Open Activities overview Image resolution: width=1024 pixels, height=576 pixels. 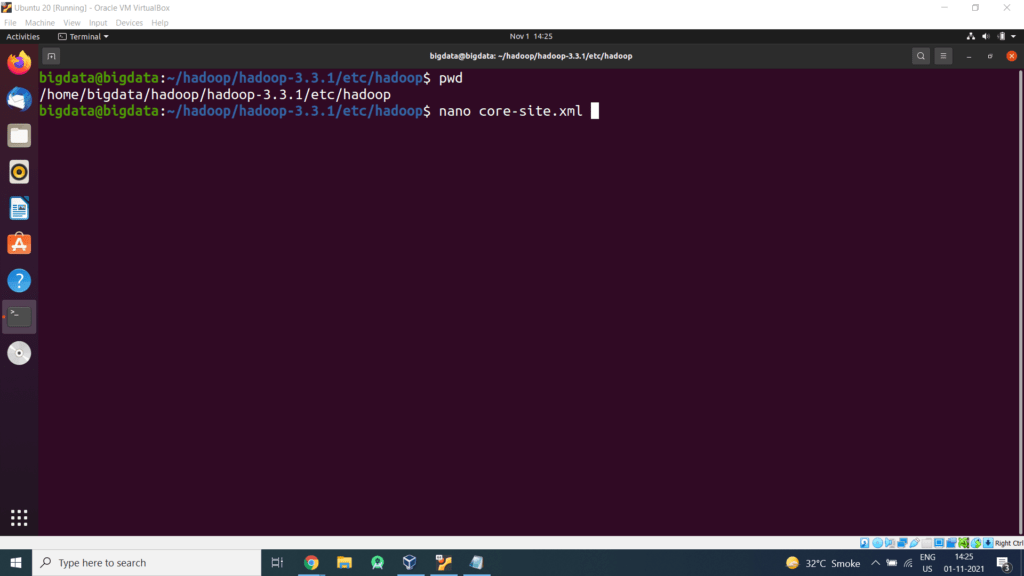[23, 37]
